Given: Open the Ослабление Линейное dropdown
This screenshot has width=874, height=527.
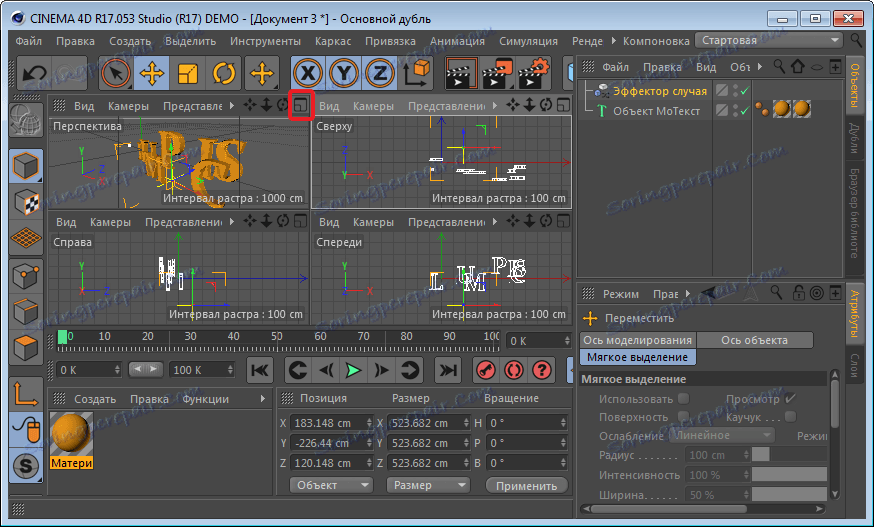Looking at the screenshot, I should coord(721,435).
